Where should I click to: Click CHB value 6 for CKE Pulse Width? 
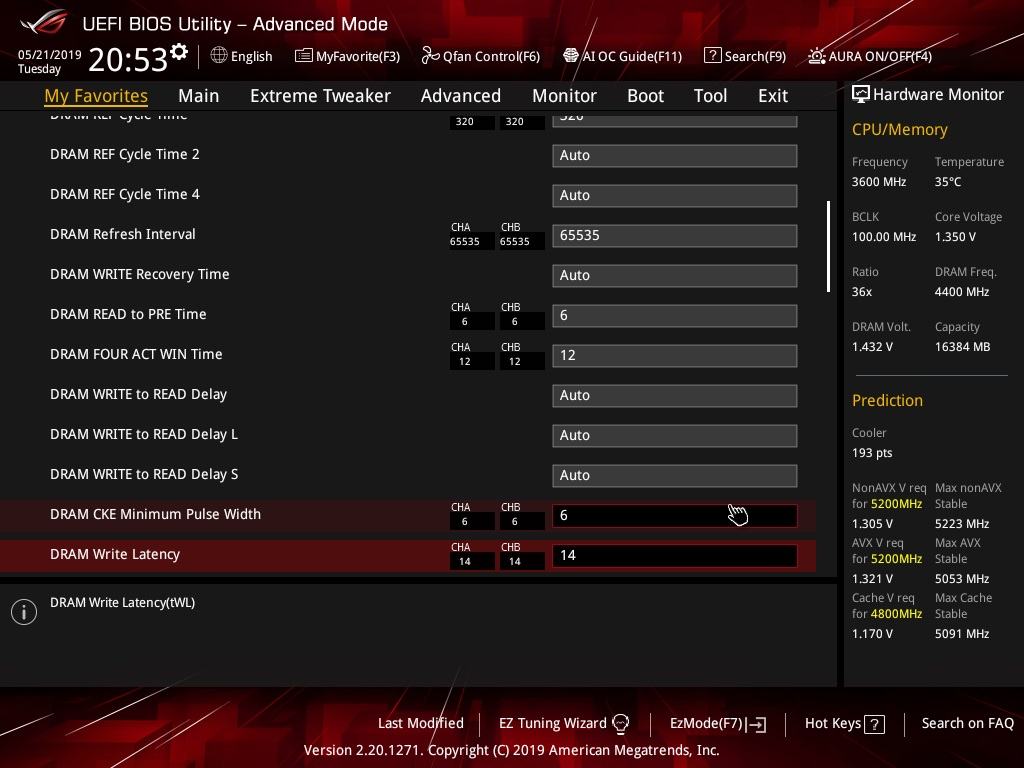click(x=515, y=522)
